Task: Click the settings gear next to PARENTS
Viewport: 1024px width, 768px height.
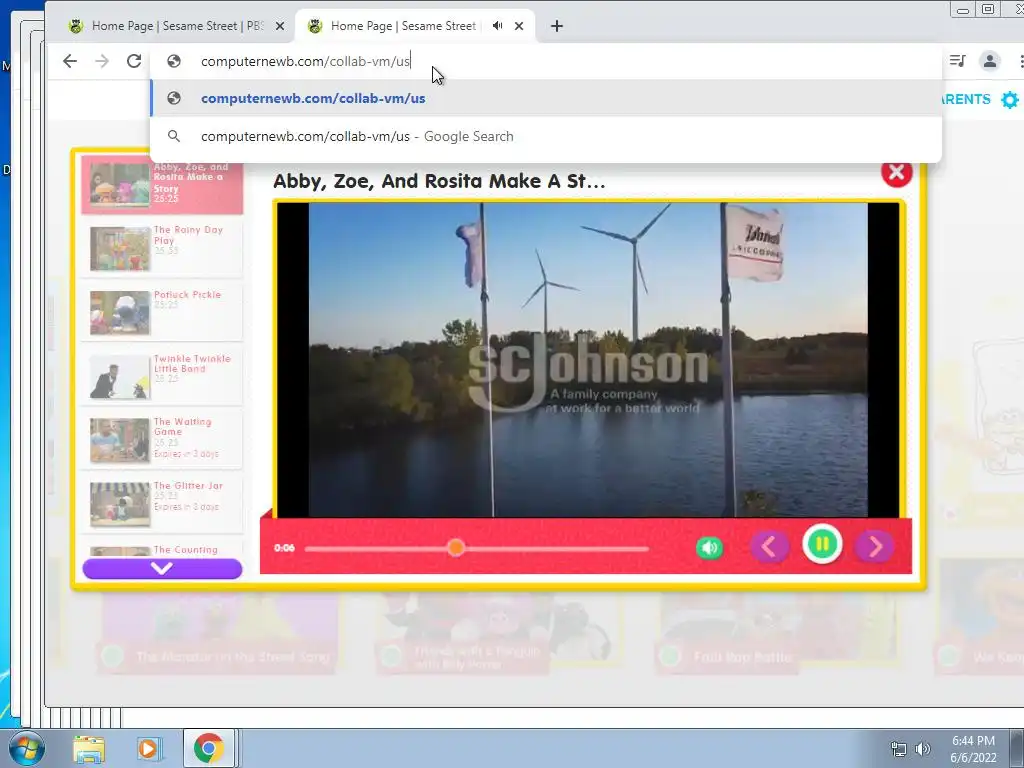Action: coord(1010,100)
